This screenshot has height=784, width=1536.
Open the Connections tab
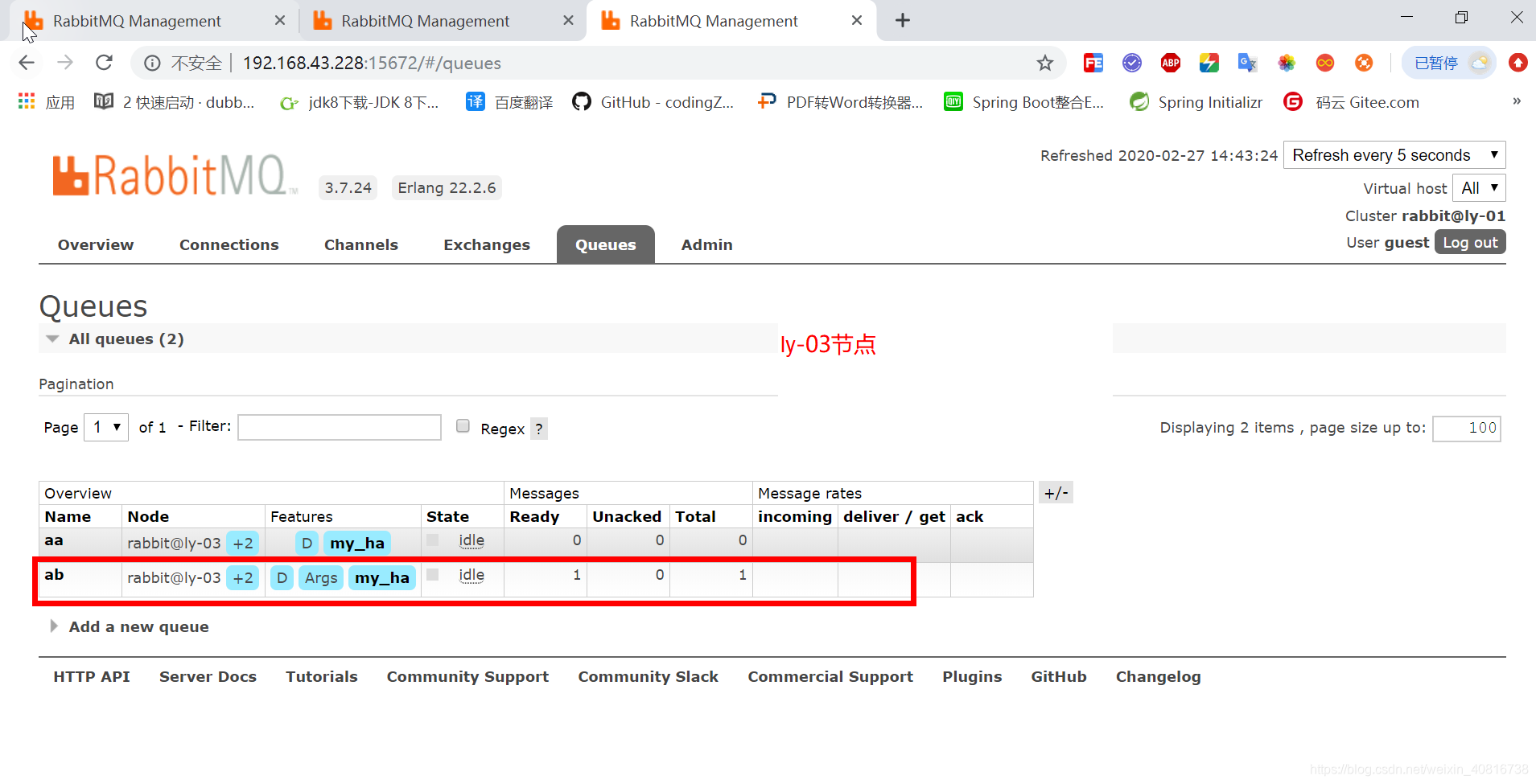coord(229,244)
